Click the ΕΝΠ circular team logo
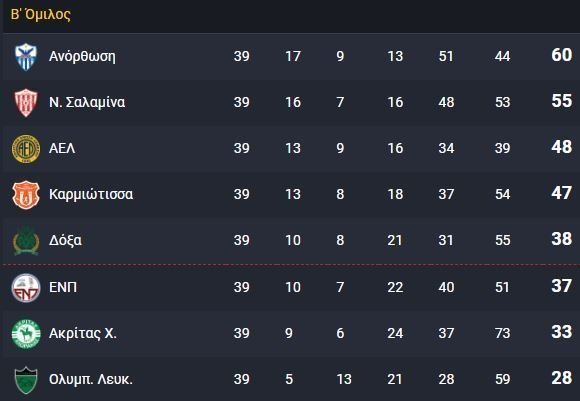Viewport: 580px width, 401px height. coord(26,288)
